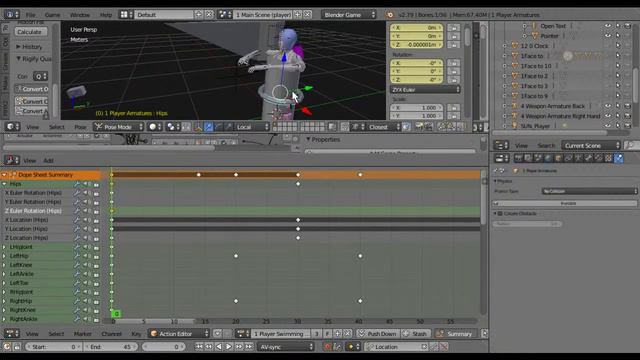Select 1Face to 10 in outliner
The image size is (640, 360).
(536, 66)
